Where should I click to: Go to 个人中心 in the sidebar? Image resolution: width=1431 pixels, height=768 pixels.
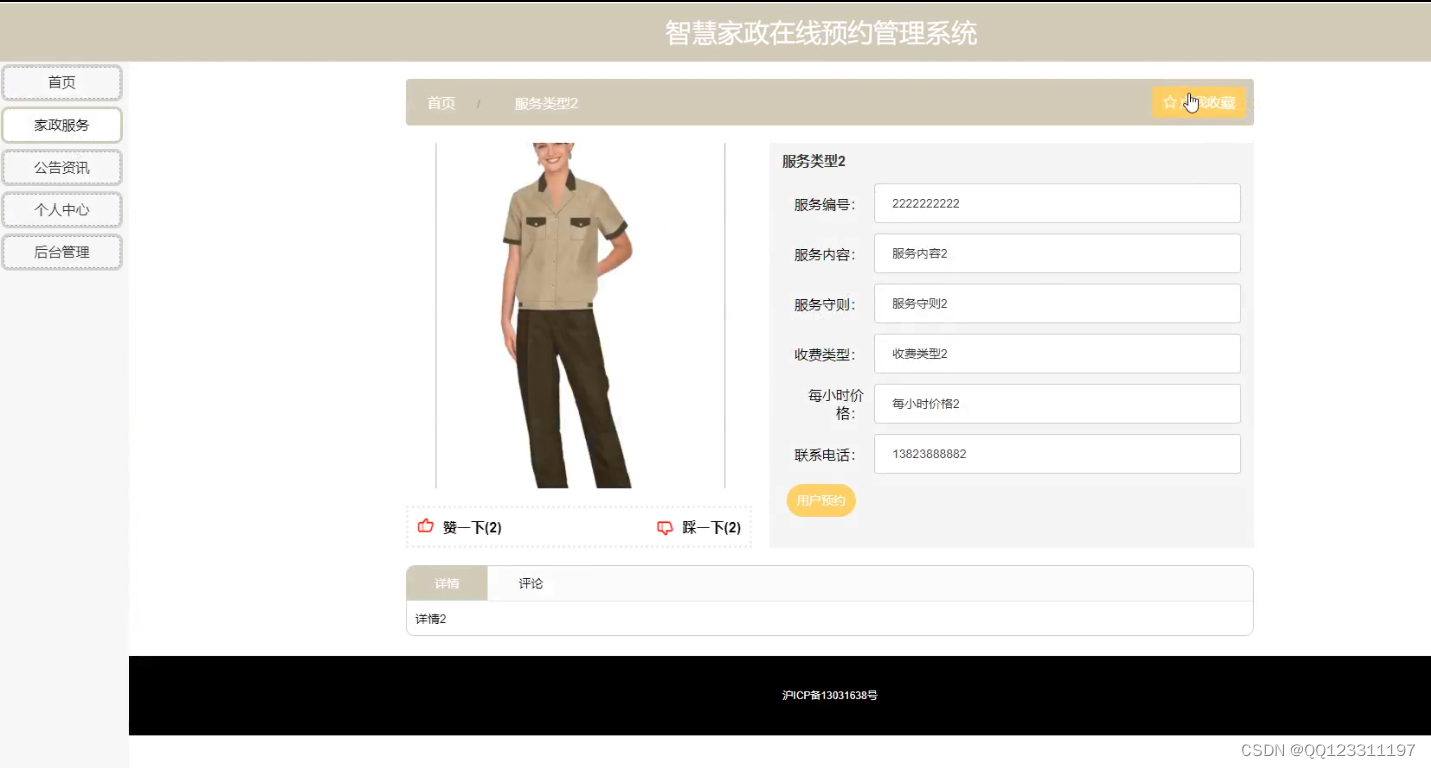coord(62,209)
